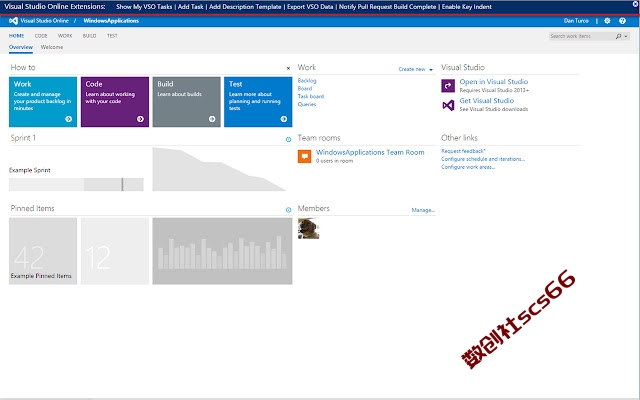Viewport: 640px width, 400px height.
Task: Select the Overview tab
Action: coord(21,47)
